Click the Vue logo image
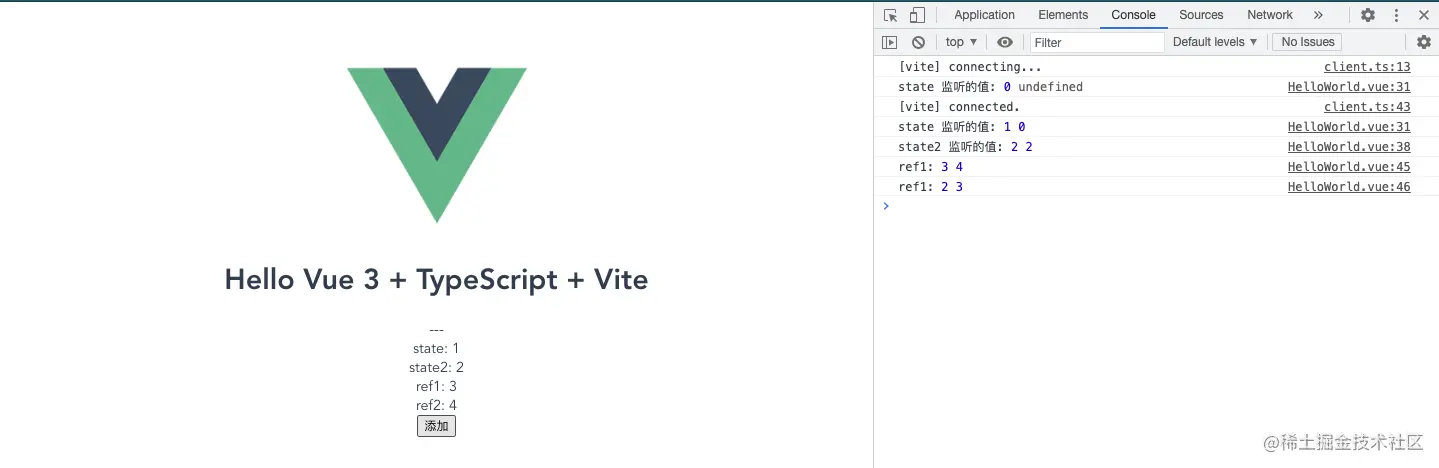Image resolution: width=1439 pixels, height=468 pixels. point(437,145)
